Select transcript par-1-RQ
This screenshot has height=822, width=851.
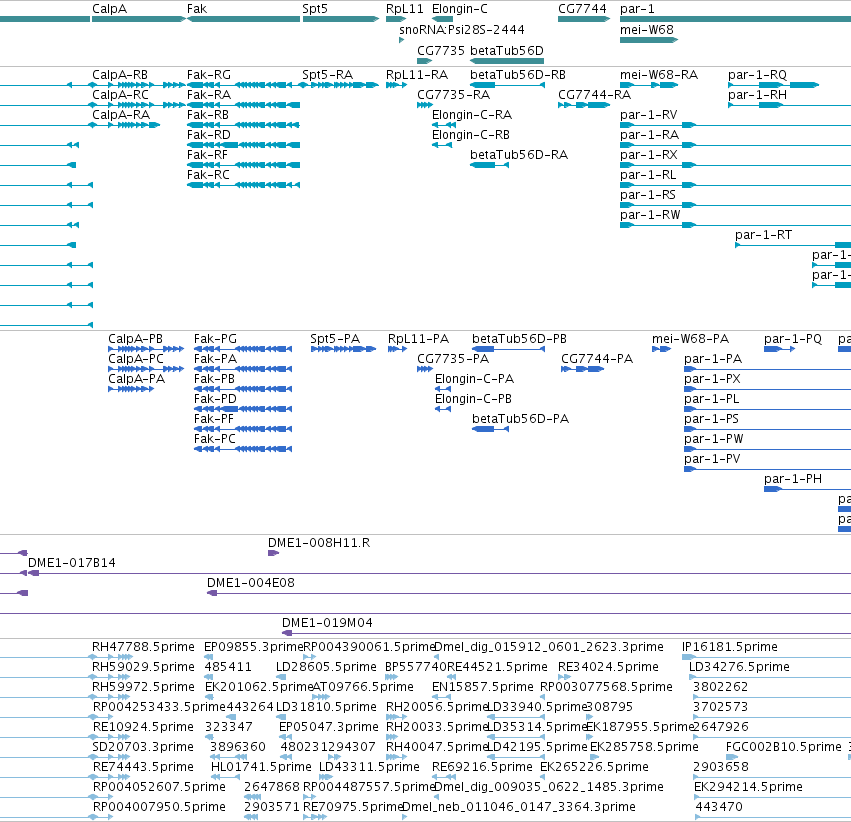pyautogui.click(x=758, y=74)
